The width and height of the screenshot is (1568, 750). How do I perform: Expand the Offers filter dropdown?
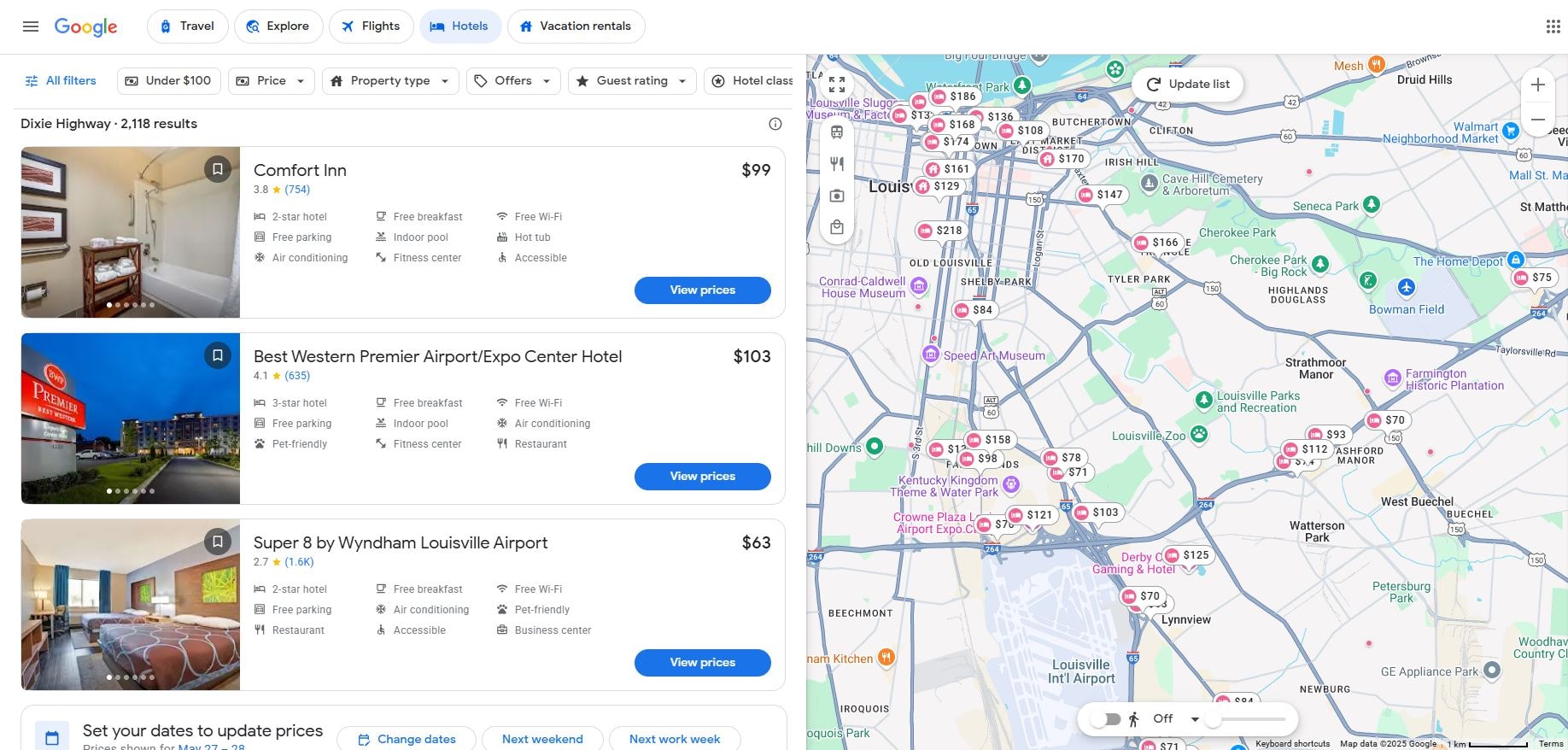click(x=513, y=81)
